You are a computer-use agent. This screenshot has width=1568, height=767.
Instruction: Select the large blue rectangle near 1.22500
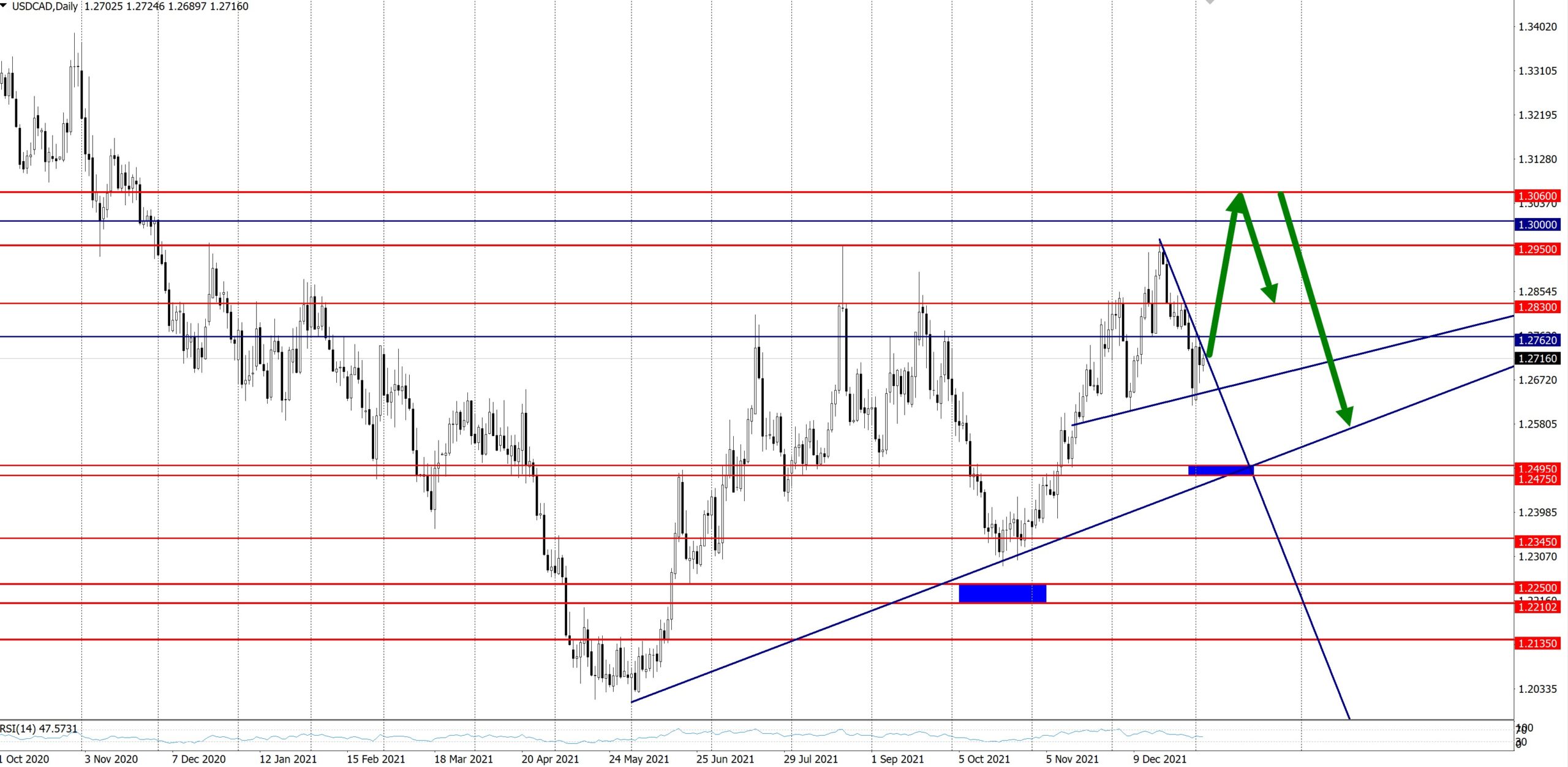(x=1002, y=593)
